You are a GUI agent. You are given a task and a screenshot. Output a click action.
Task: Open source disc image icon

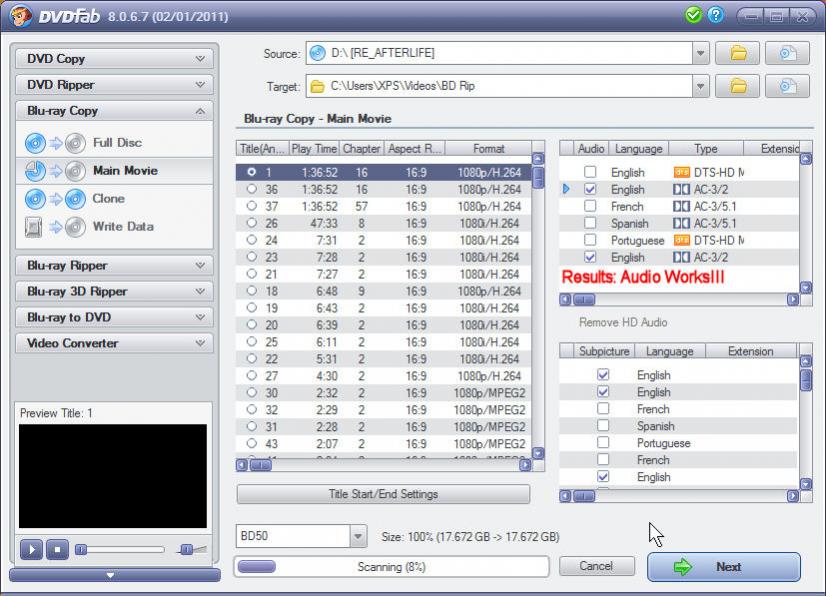tap(787, 53)
